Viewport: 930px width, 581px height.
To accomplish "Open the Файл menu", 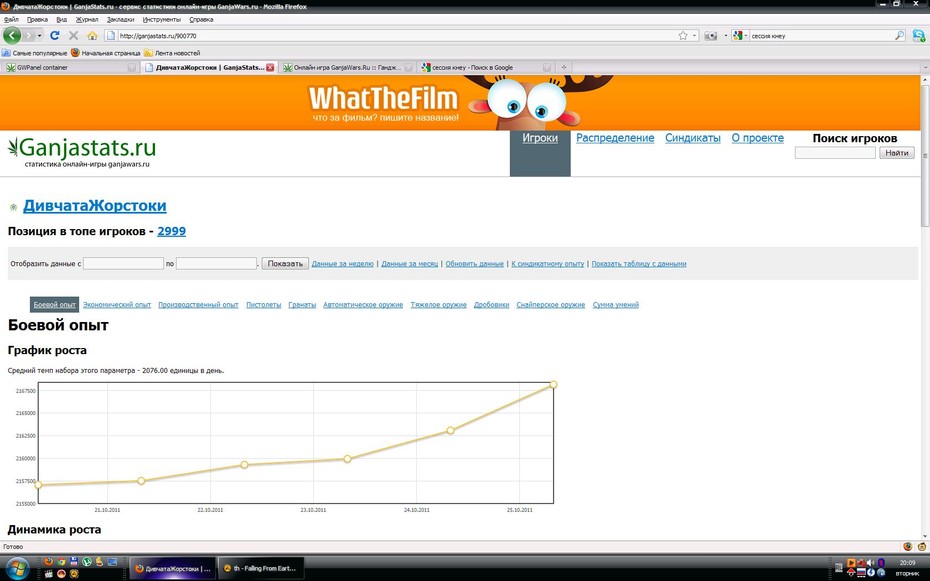I will click(x=11, y=20).
